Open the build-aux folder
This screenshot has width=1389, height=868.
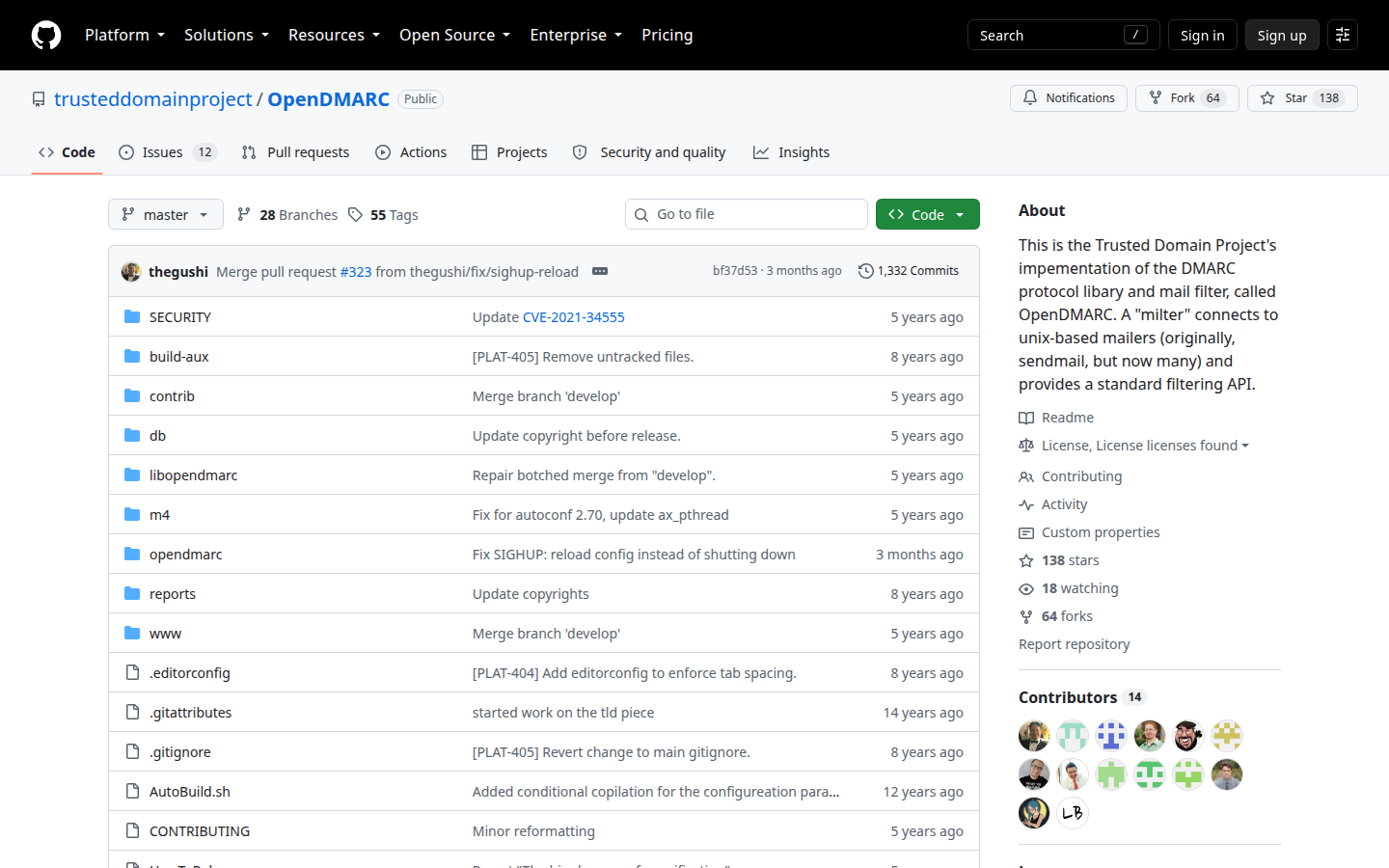(x=179, y=357)
